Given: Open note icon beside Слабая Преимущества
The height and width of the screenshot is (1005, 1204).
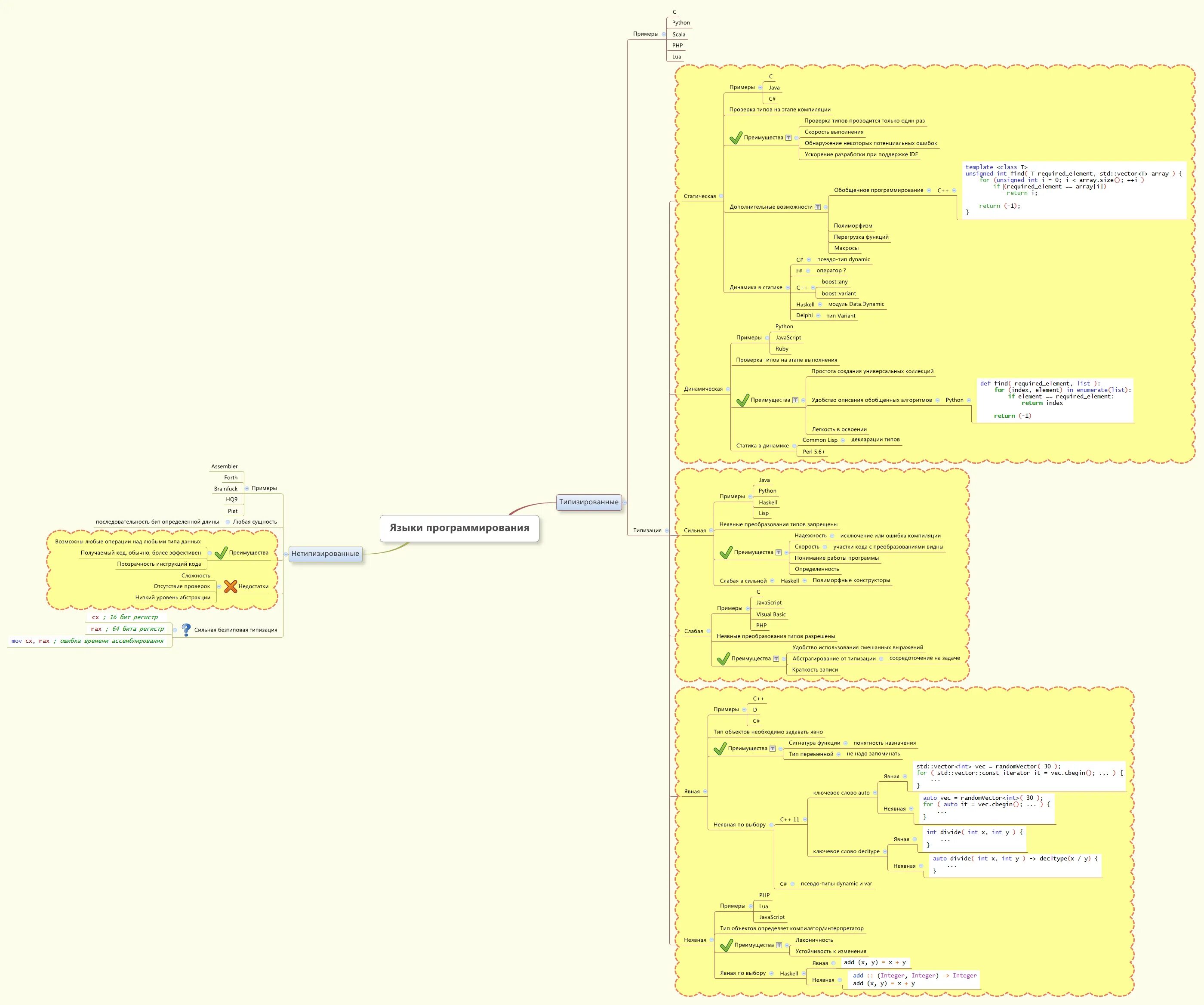Looking at the screenshot, I should (776, 659).
